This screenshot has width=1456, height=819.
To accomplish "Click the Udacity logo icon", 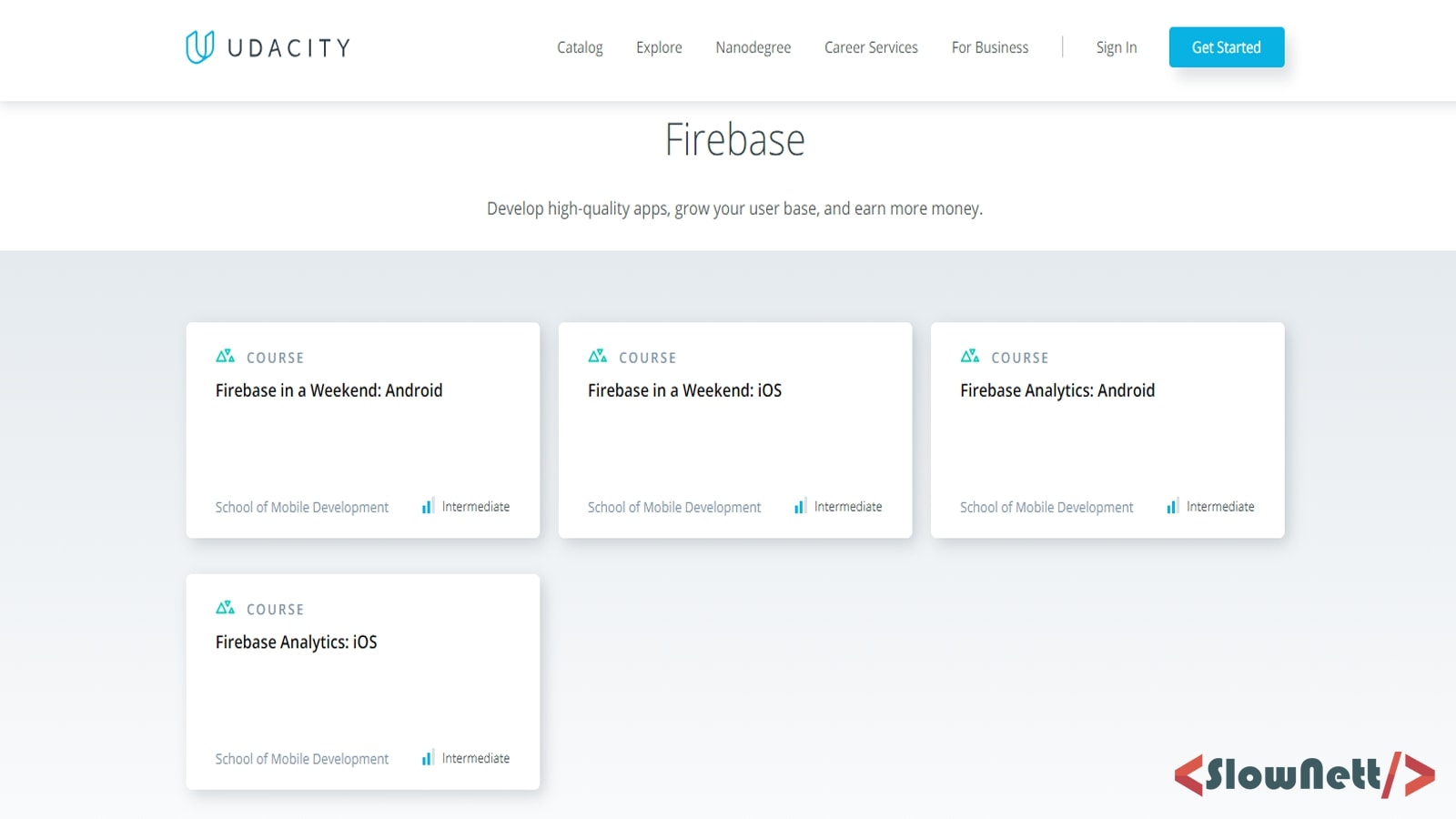I will (x=200, y=47).
